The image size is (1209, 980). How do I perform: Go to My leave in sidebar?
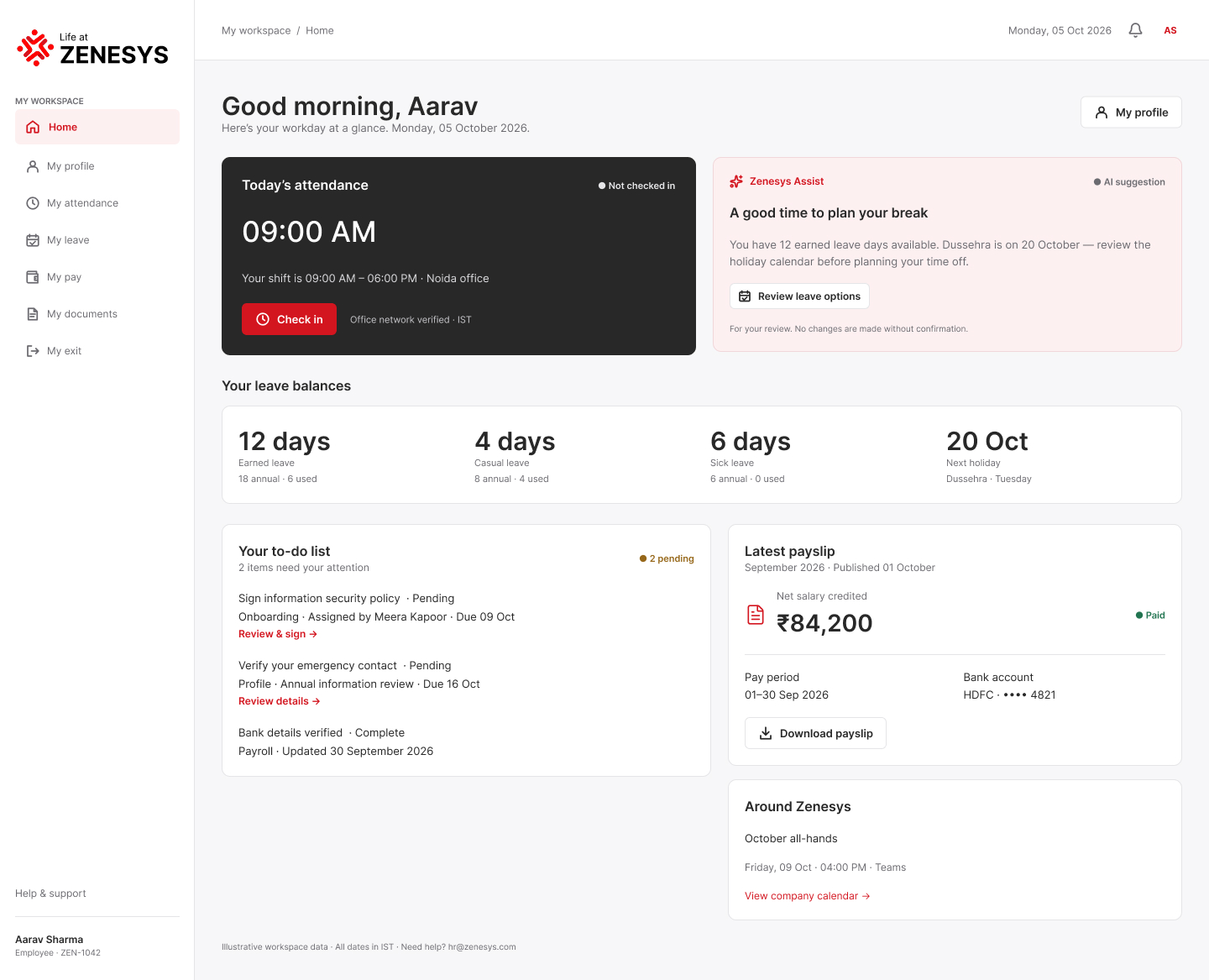click(x=97, y=240)
